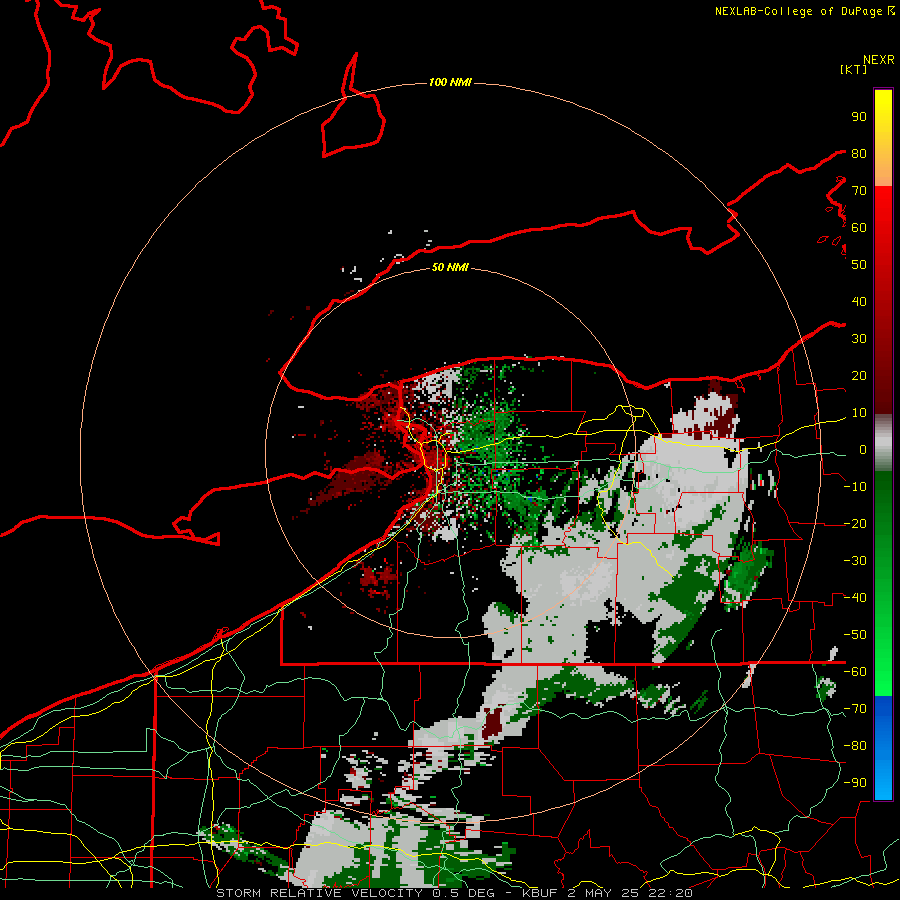Click the -90 value on the velocity scale

pos(855,783)
